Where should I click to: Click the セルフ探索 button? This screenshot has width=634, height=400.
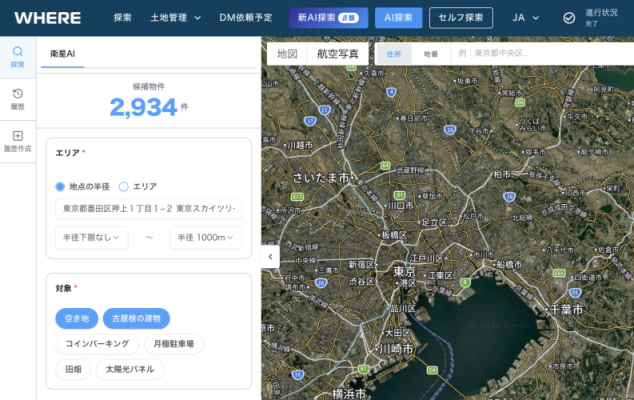tap(461, 18)
